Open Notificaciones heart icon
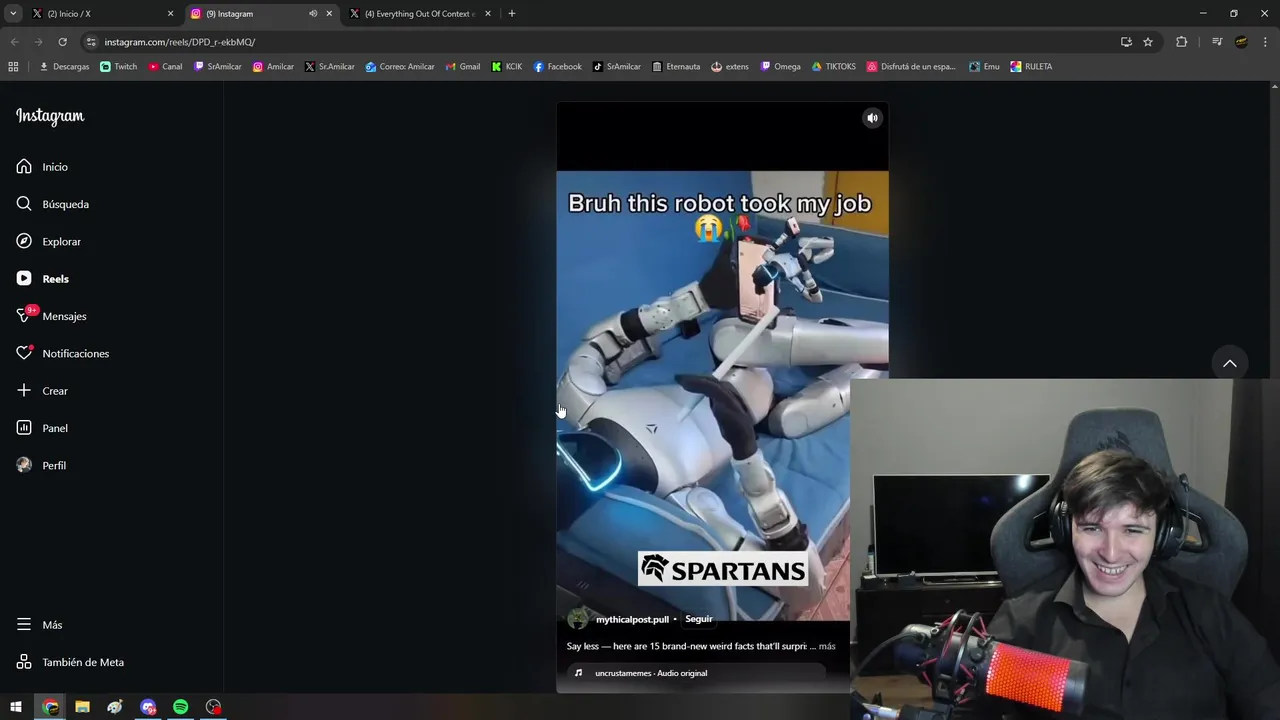 coord(62,354)
